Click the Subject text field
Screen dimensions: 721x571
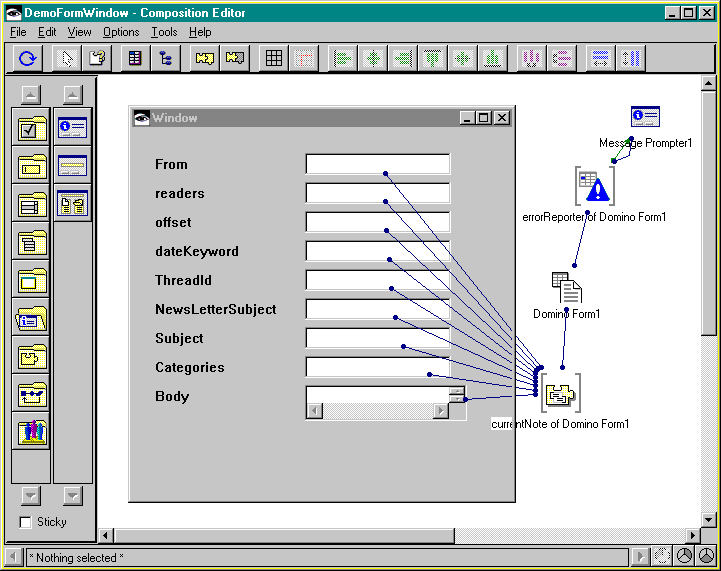point(377,338)
